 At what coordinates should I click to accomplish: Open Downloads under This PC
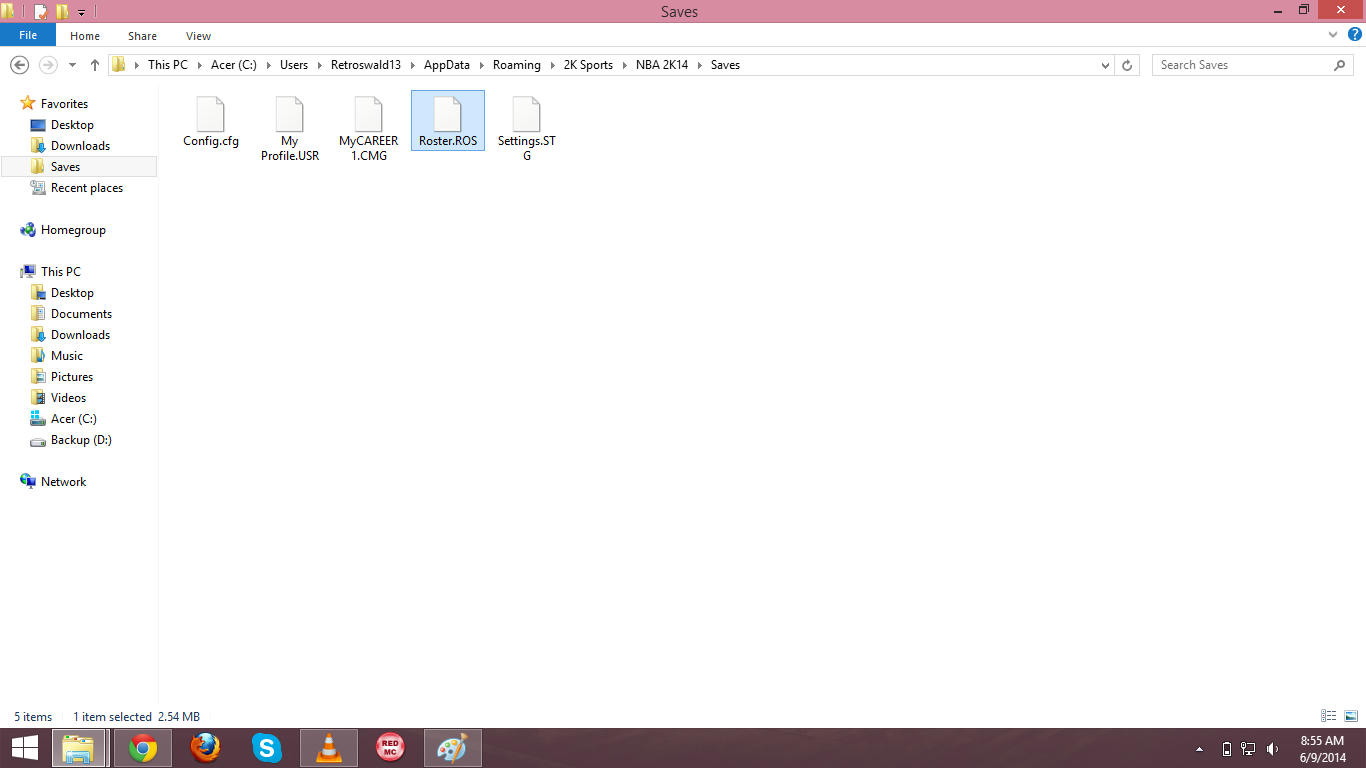[x=80, y=335]
